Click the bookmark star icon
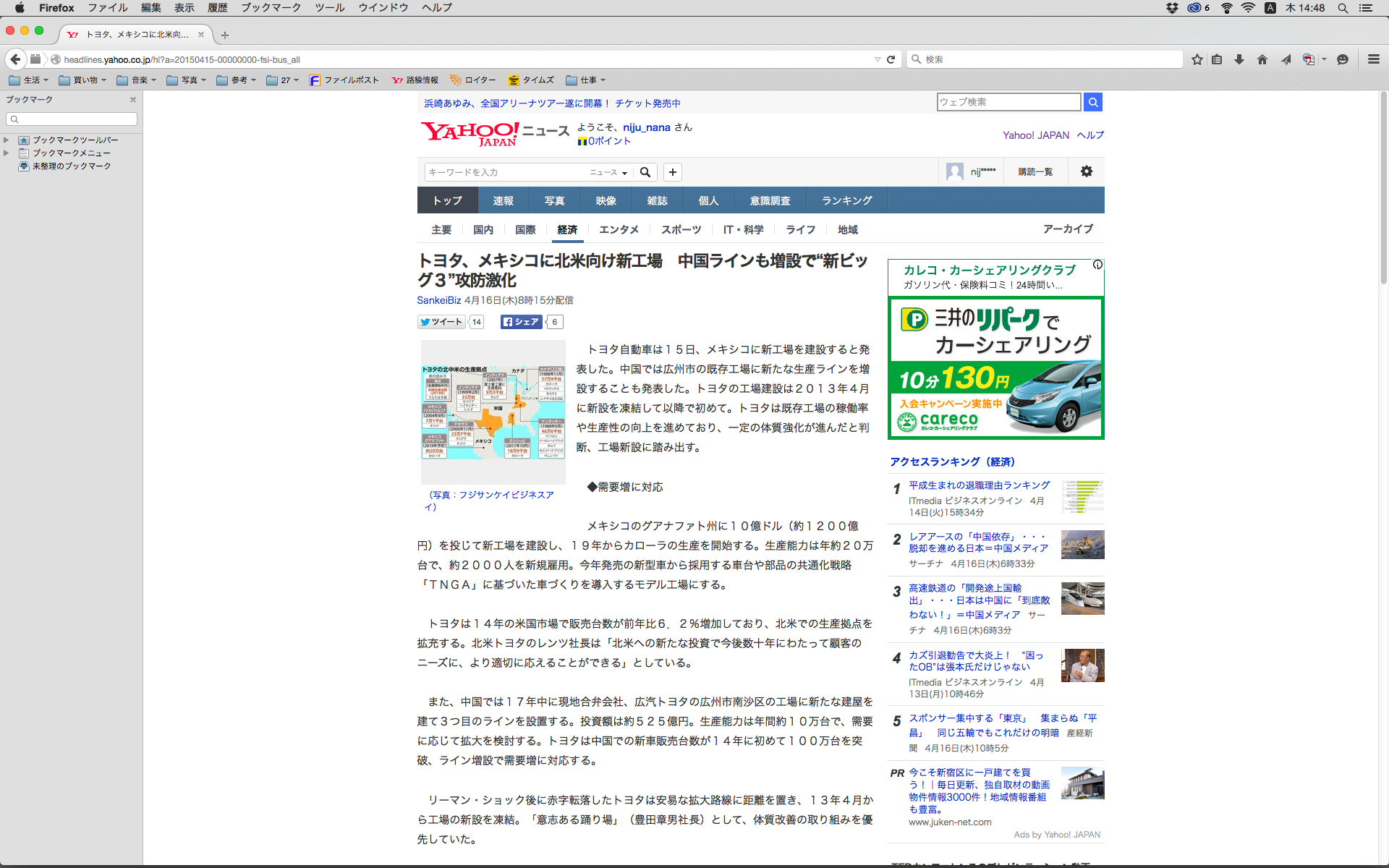 coord(1197,59)
